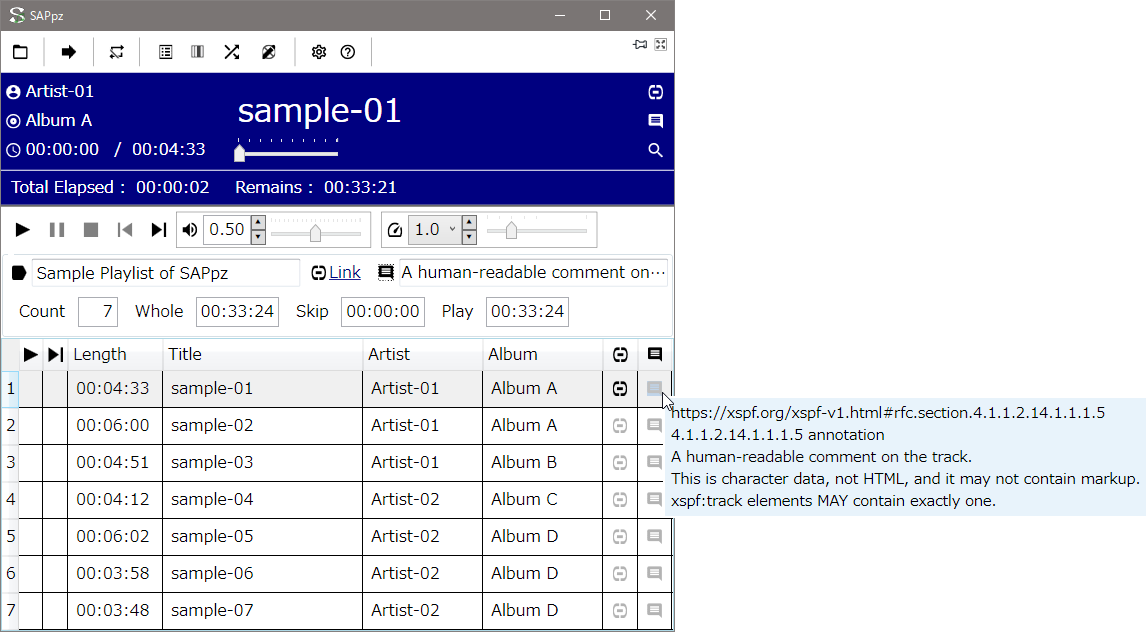Click the play-flag column header icon
Viewport: 1148px width, 632px height.
pos(31,354)
